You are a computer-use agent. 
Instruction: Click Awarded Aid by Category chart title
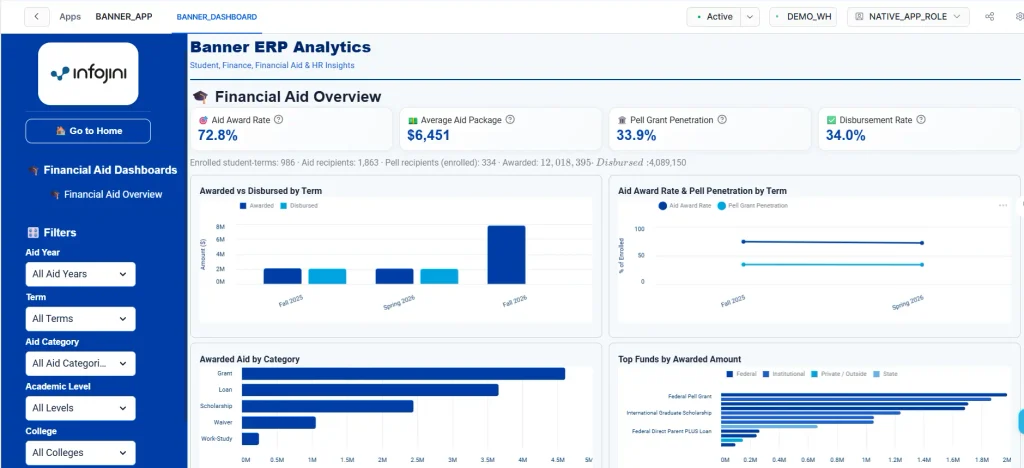pos(249,359)
